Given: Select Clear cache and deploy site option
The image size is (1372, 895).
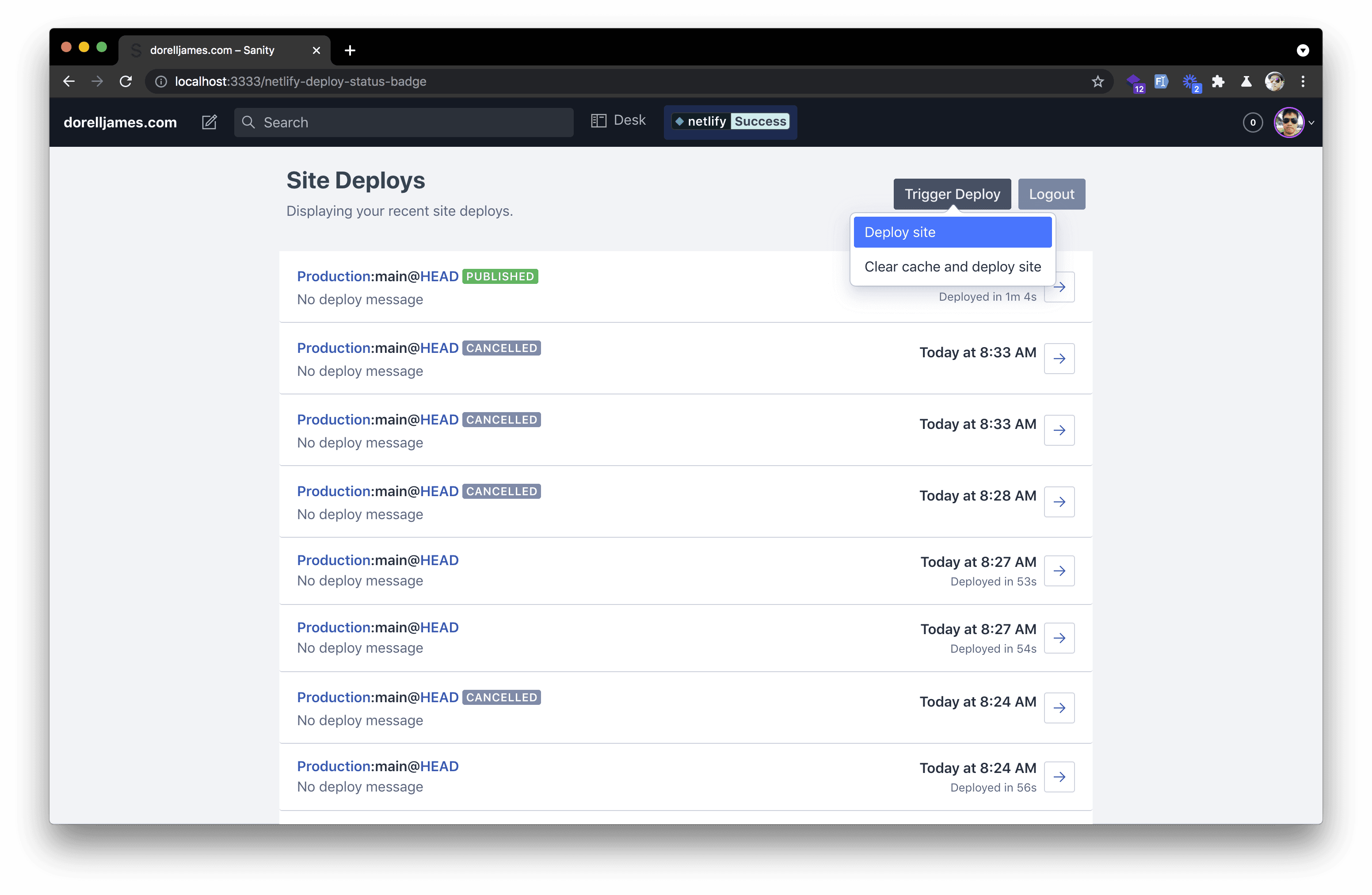Looking at the screenshot, I should (x=951, y=266).
